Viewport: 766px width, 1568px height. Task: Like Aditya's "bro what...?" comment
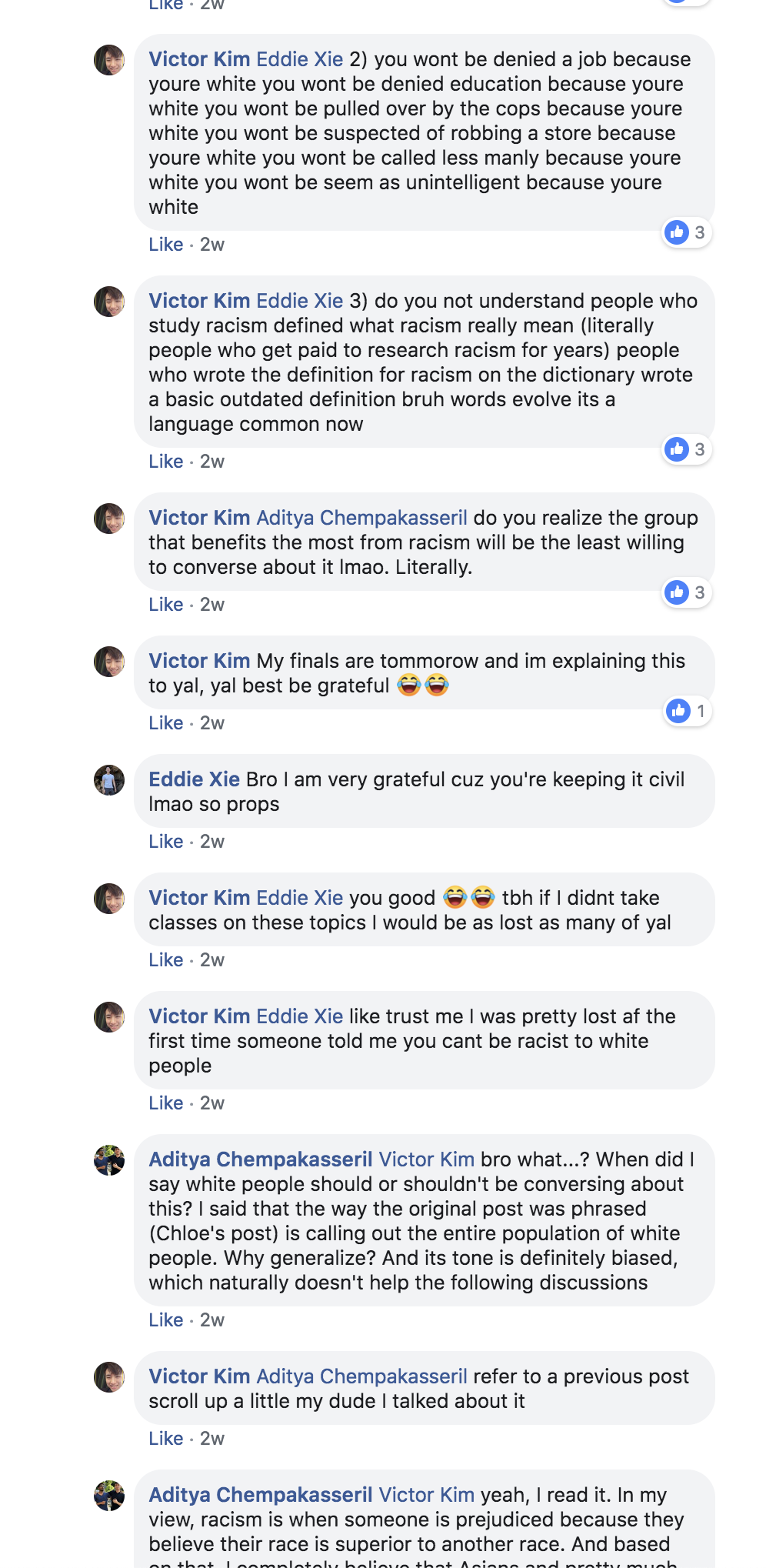166,1320
